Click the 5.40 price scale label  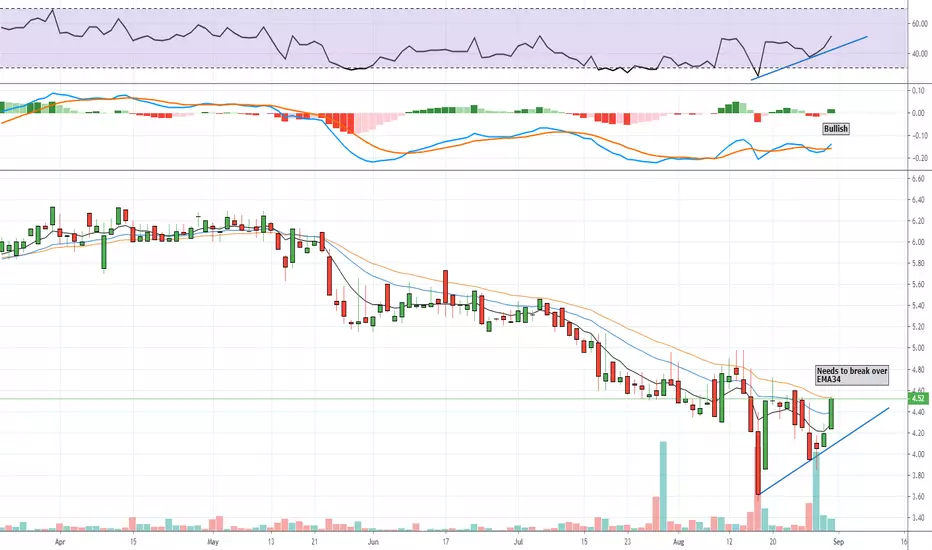tap(918, 306)
